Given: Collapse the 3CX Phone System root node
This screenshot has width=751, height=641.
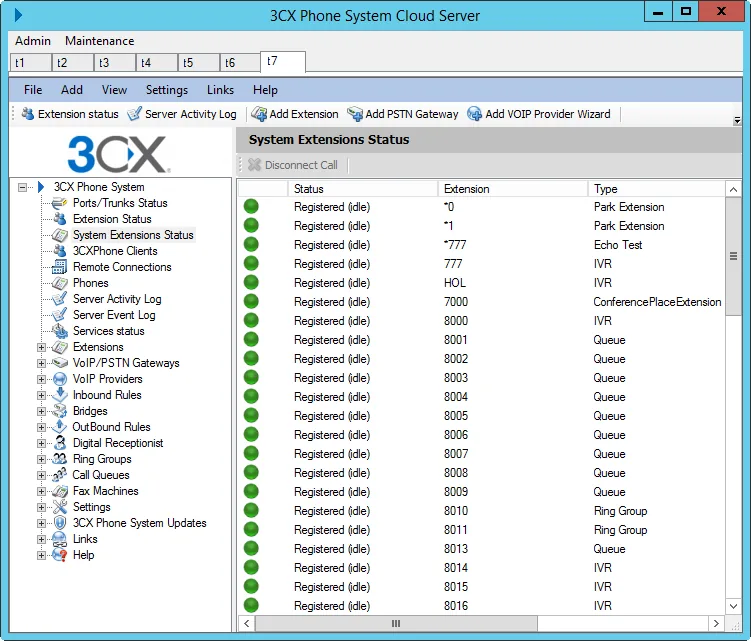Looking at the screenshot, I should click(23, 187).
